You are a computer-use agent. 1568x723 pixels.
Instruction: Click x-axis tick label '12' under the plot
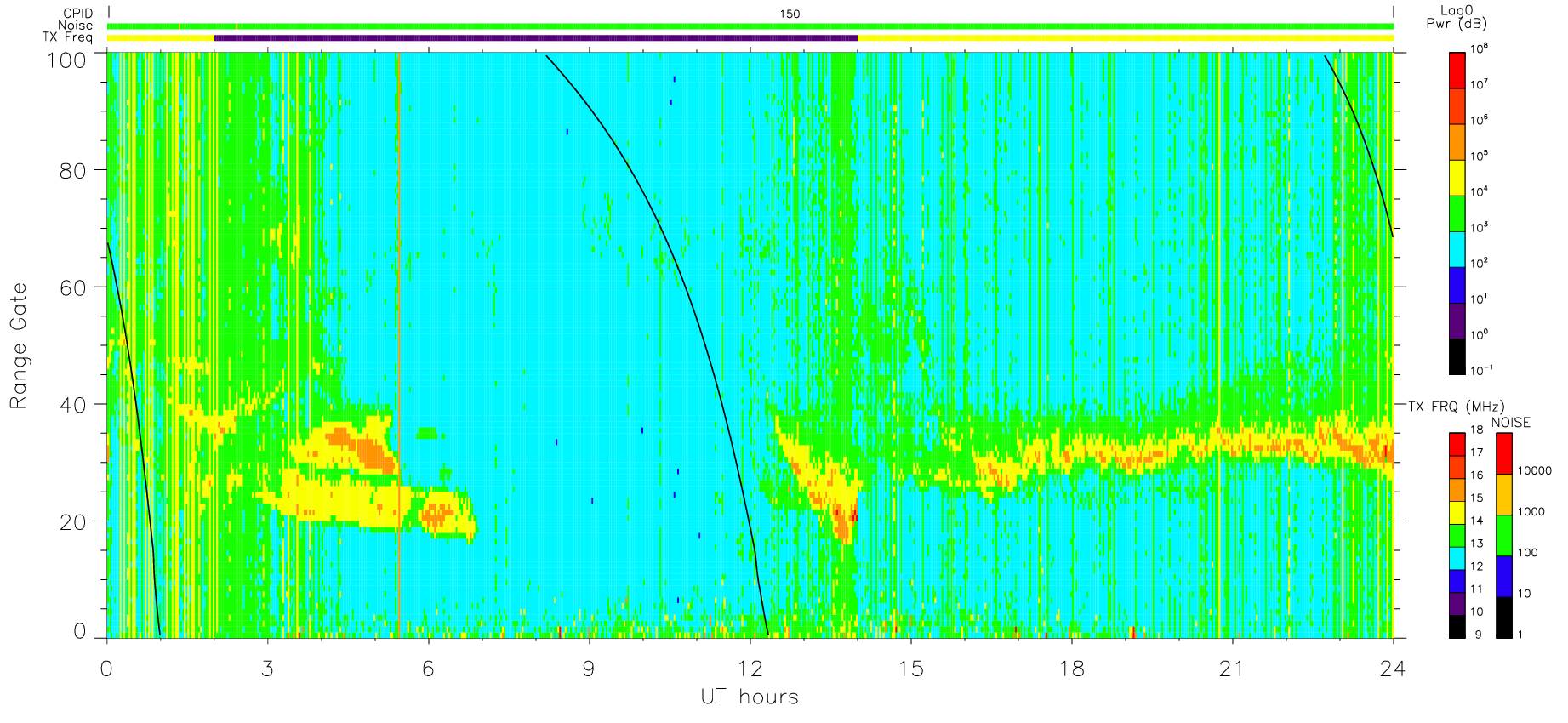(750, 669)
